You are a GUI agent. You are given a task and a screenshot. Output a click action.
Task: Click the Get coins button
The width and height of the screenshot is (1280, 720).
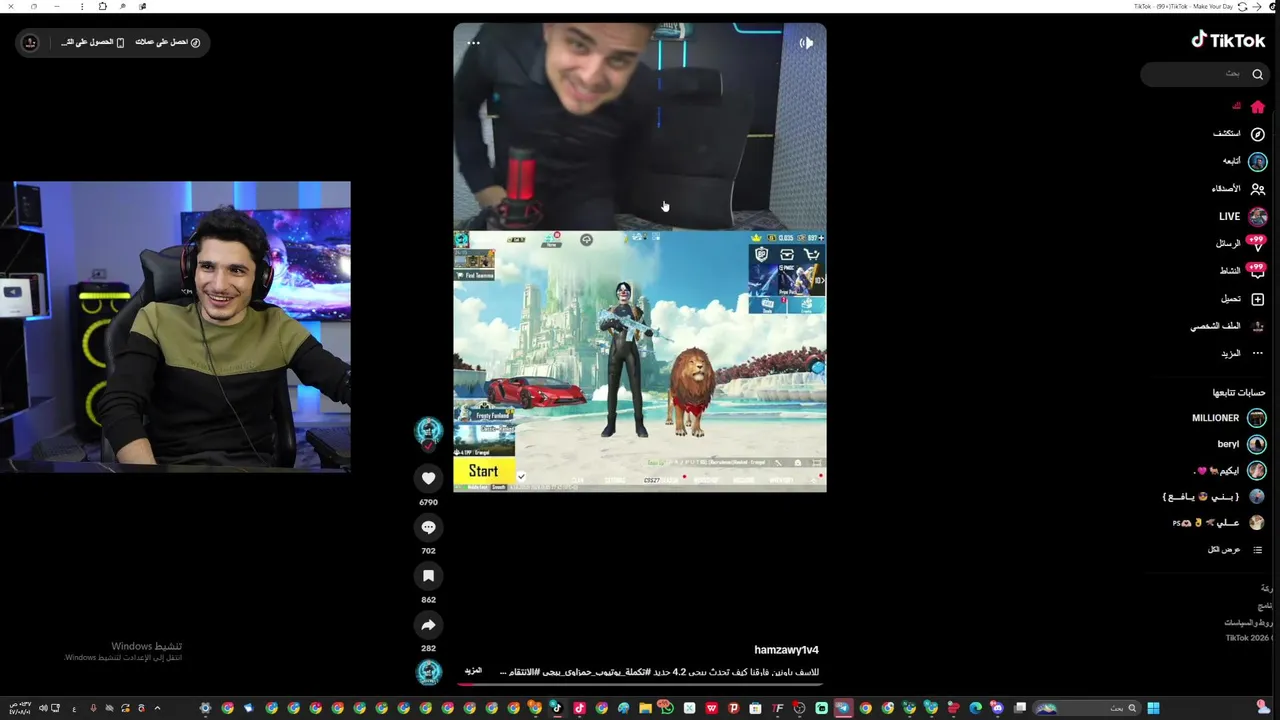[168, 42]
